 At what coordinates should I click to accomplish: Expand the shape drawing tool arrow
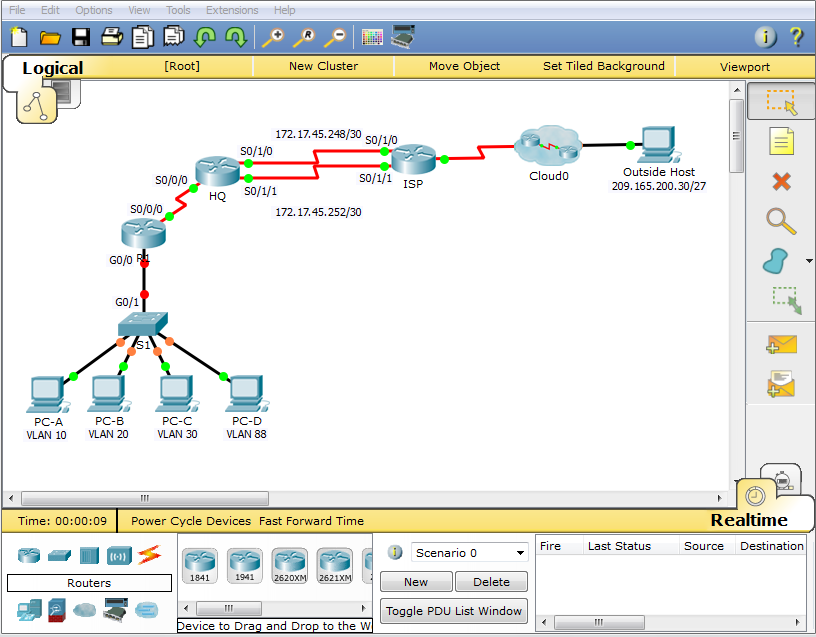(x=808, y=261)
